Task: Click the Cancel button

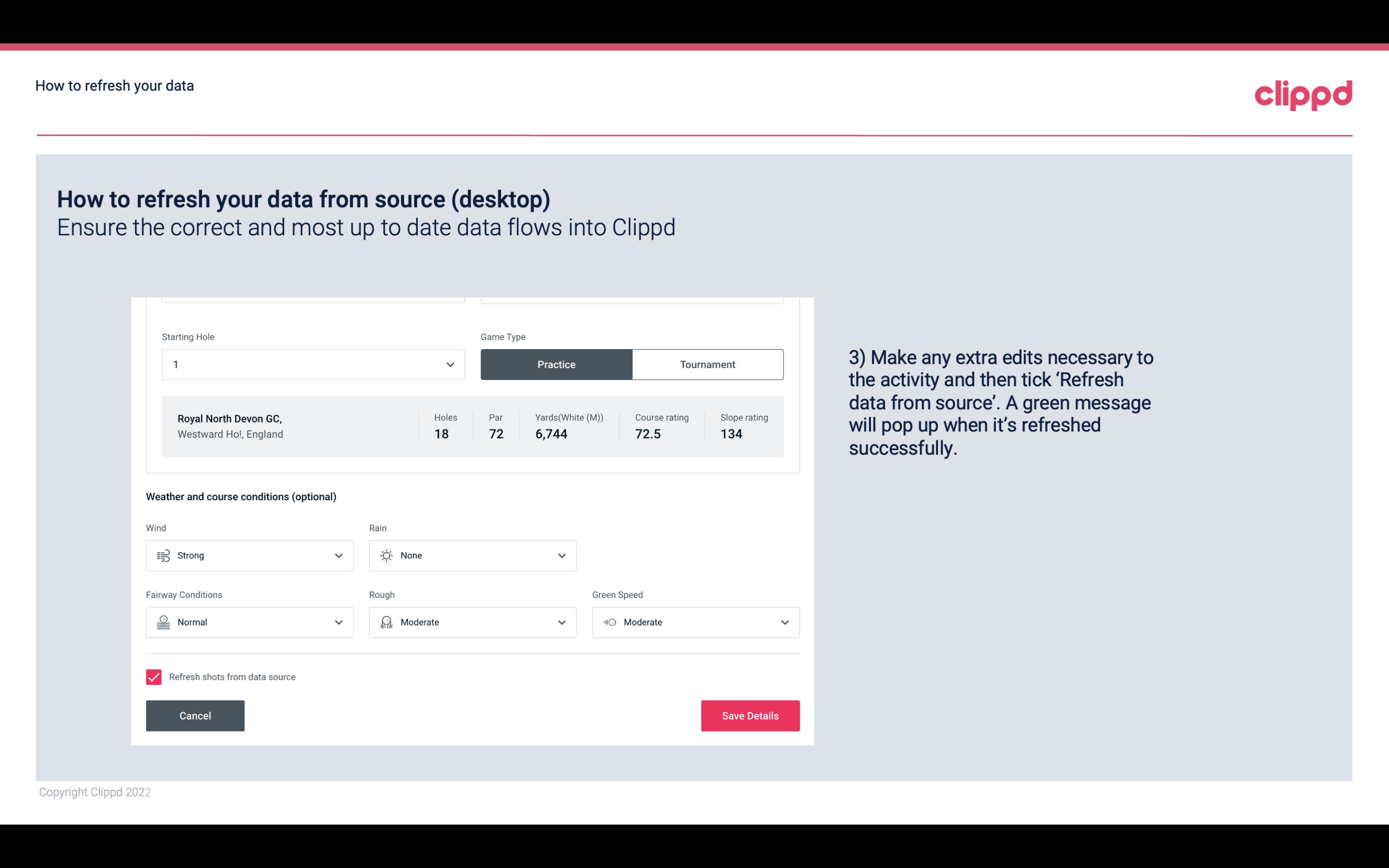Action: (195, 715)
